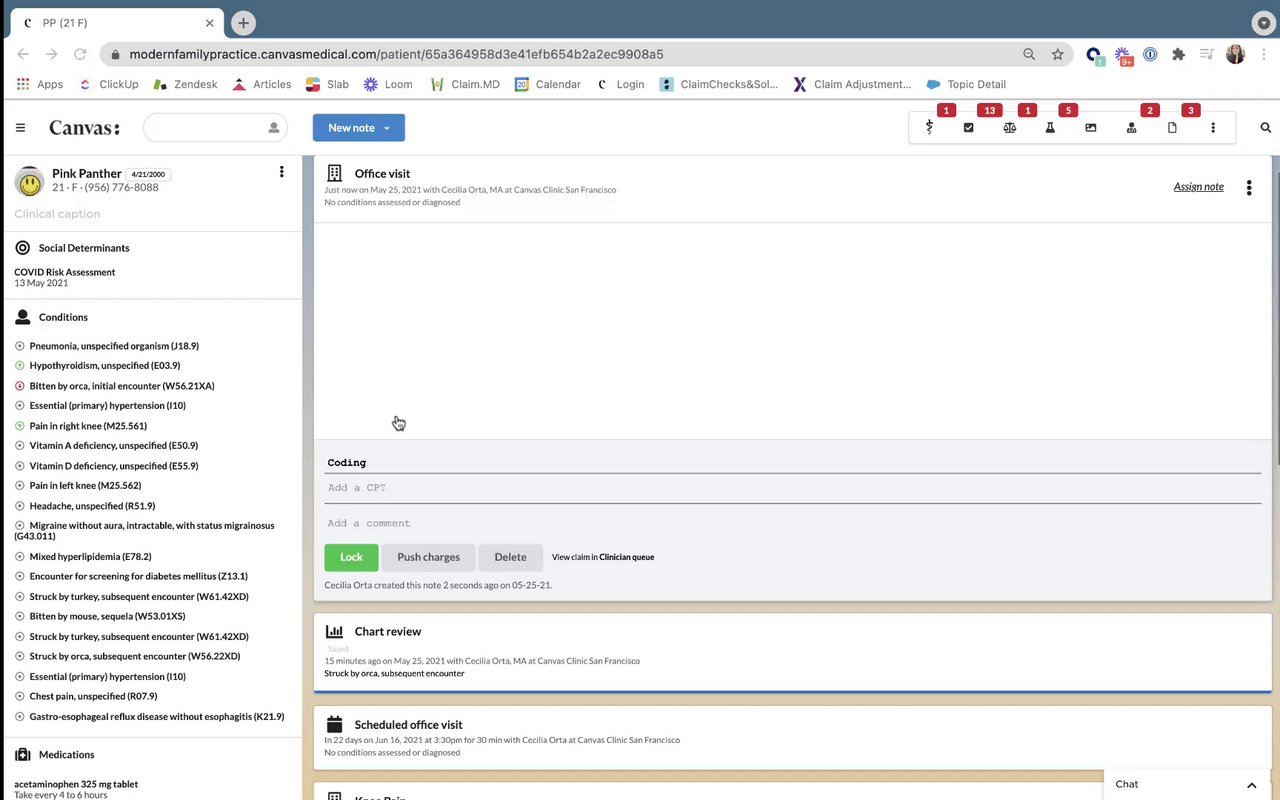The width and height of the screenshot is (1280, 800).
Task: Toggle the status icon for Chest pain, unspecified
Action: 20,696
